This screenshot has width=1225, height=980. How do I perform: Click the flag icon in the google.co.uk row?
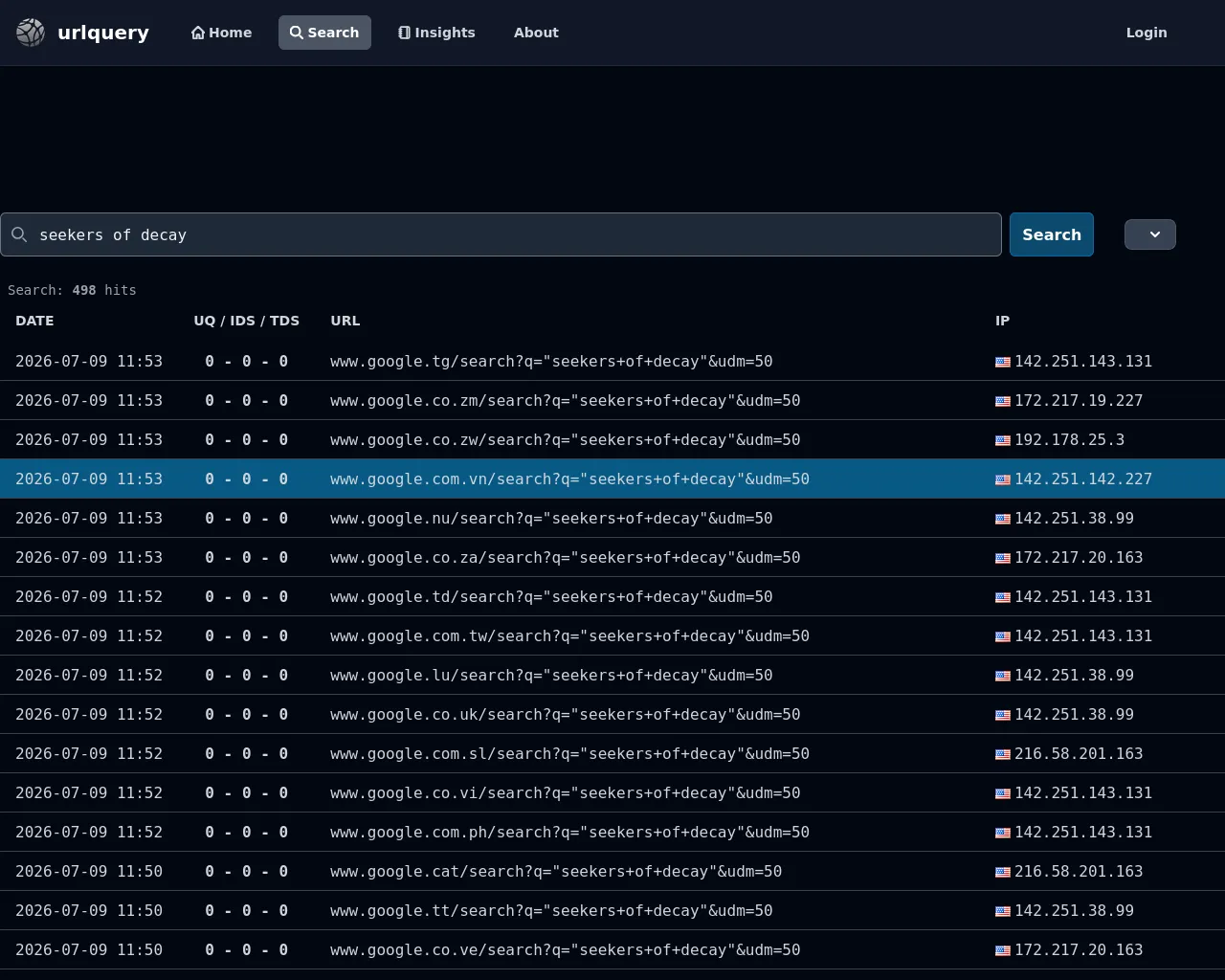point(1003,715)
